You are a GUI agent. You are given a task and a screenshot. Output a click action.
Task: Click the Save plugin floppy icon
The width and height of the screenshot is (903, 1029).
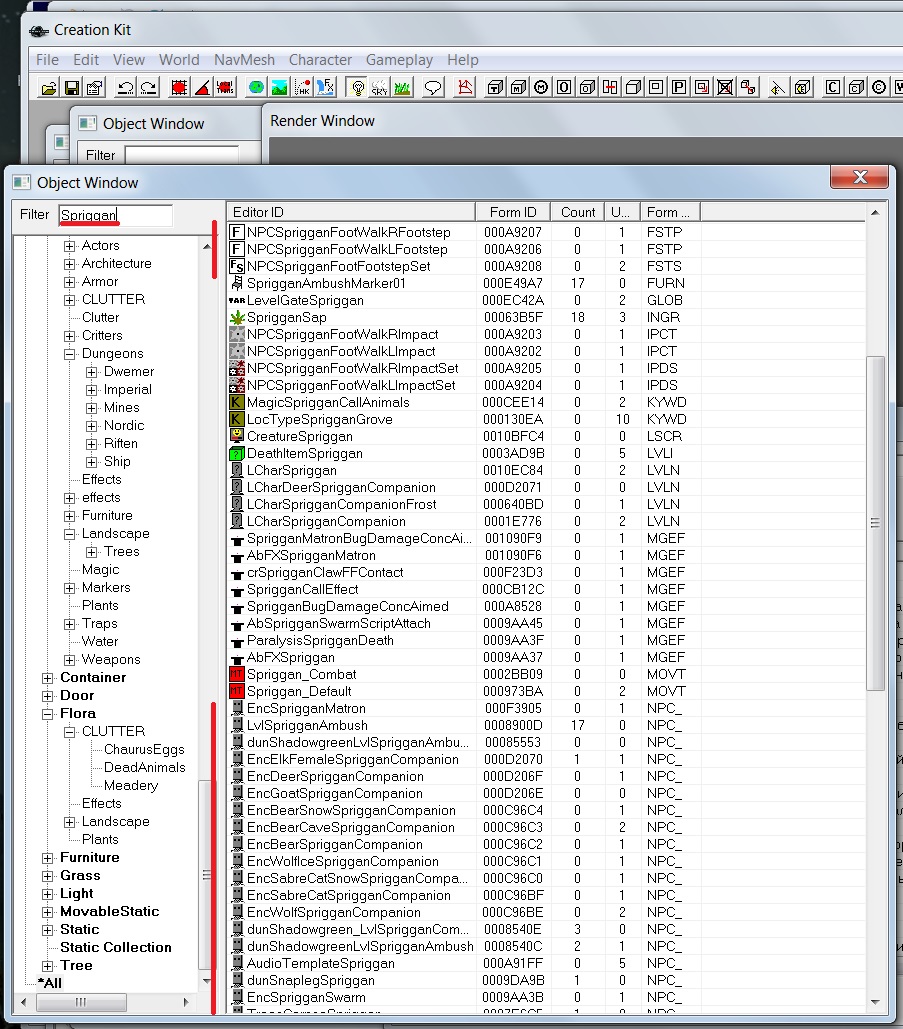(72, 87)
